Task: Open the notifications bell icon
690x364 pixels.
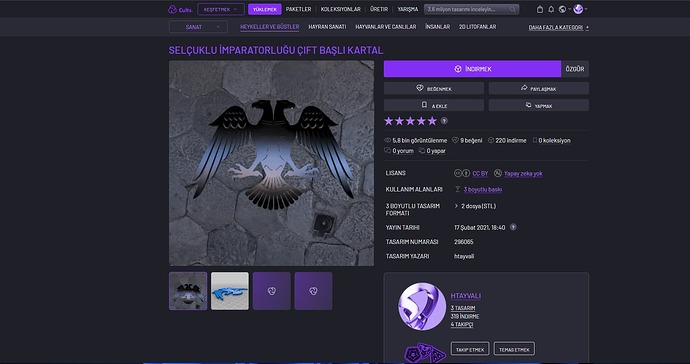Action: pyautogui.click(x=551, y=9)
